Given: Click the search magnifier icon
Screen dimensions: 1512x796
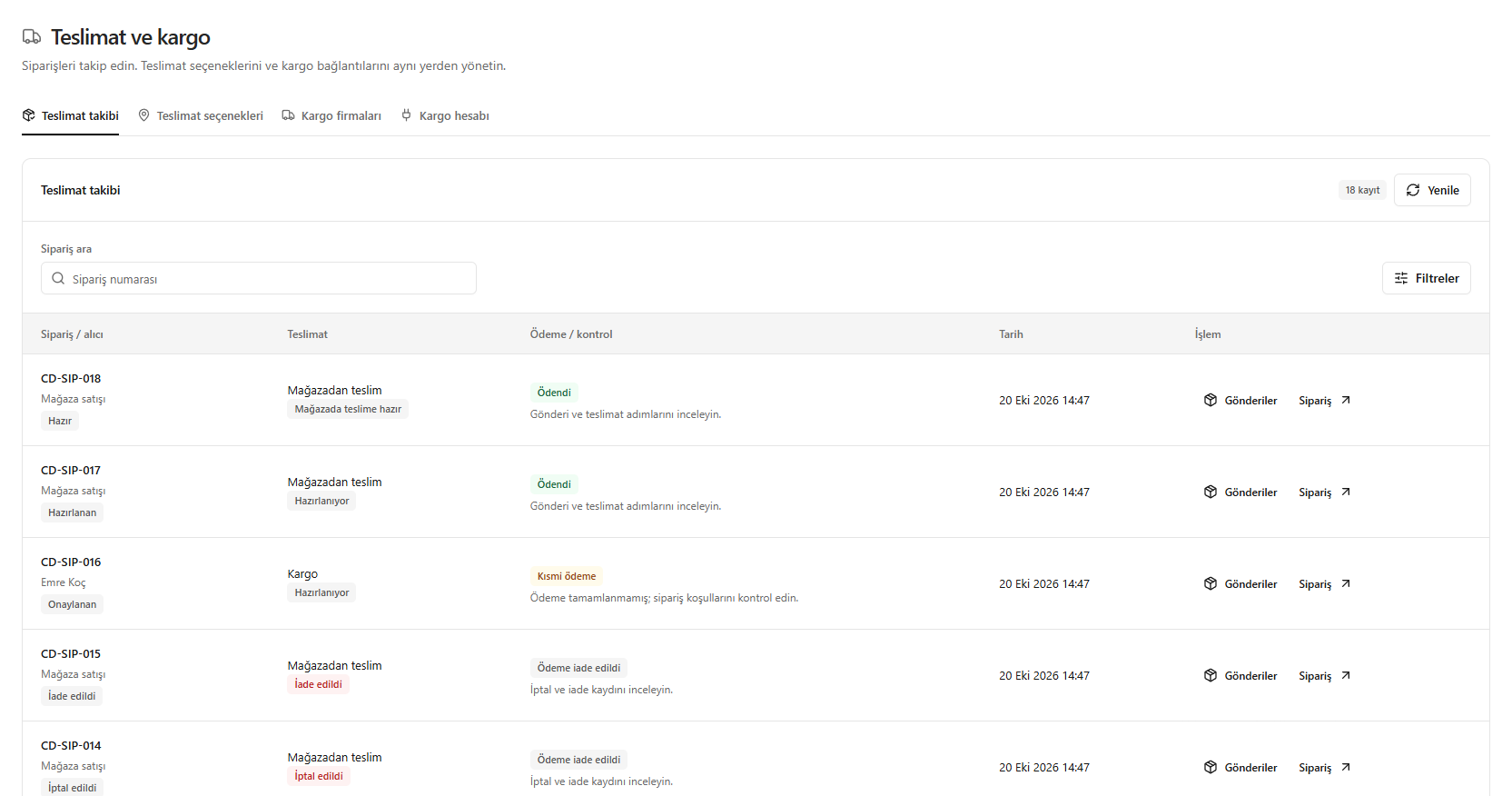Looking at the screenshot, I should click(x=58, y=278).
